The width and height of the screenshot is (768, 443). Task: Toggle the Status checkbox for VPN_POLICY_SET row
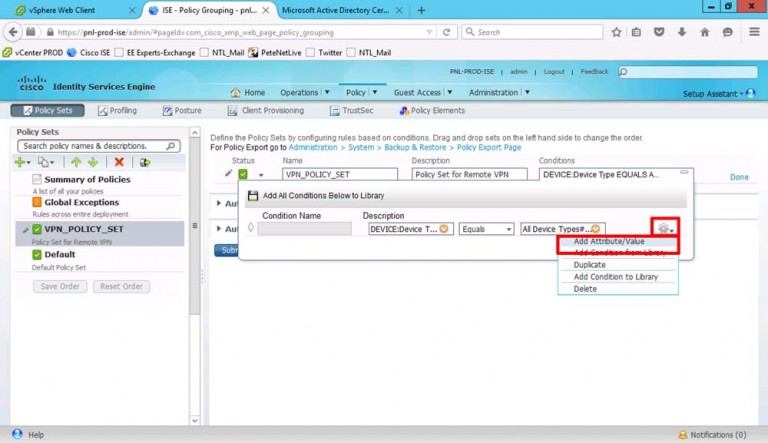[243, 174]
